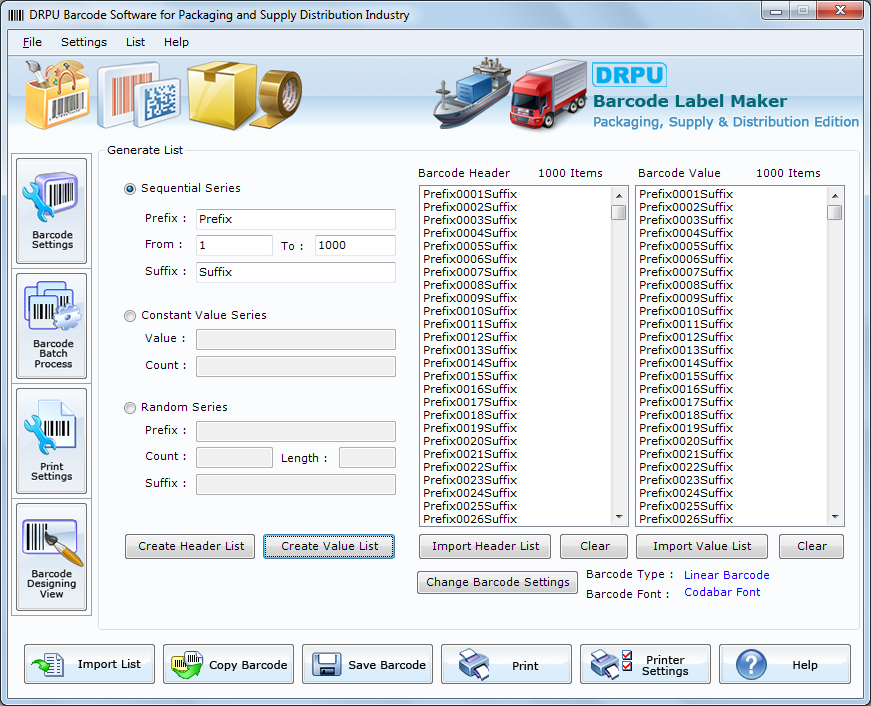Open the Linear Barcode type link

726,574
